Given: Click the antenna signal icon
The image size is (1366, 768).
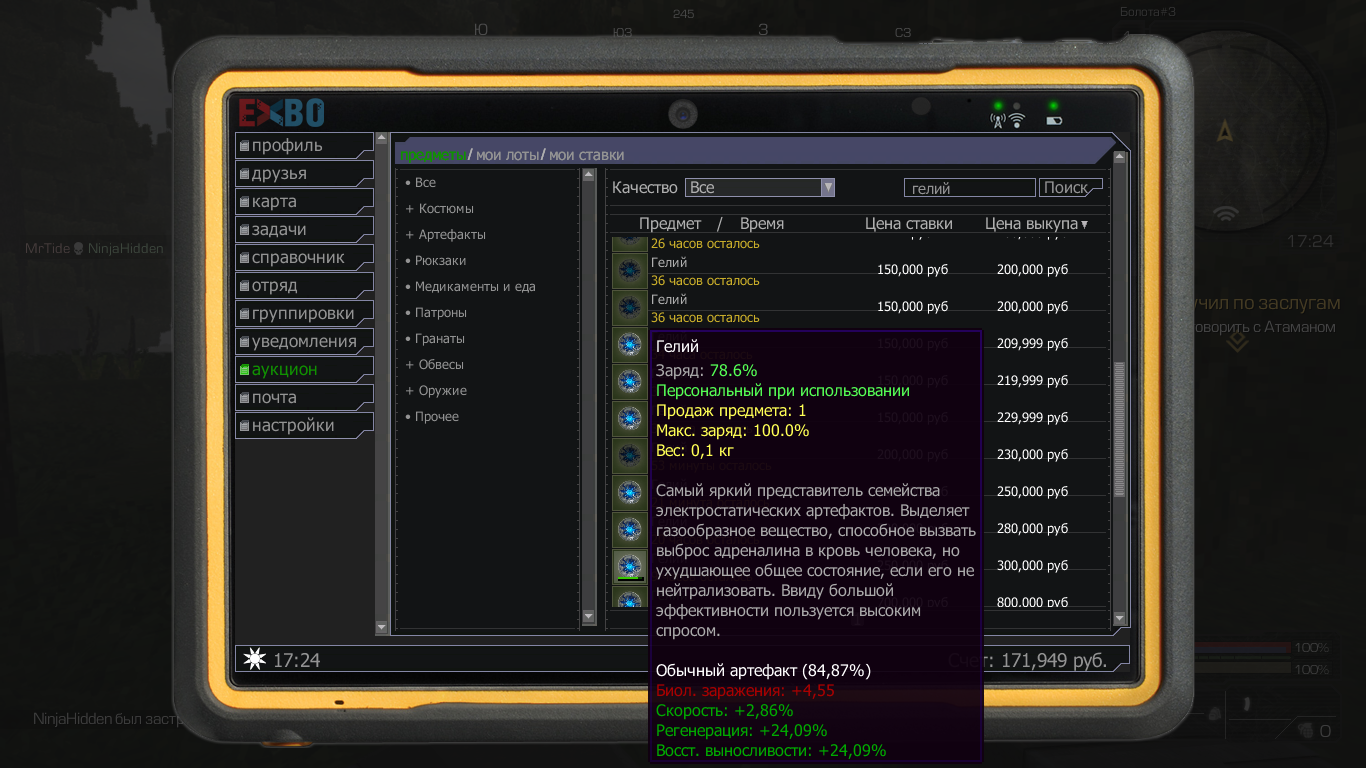Looking at the screenshot, I should point(997,121).
